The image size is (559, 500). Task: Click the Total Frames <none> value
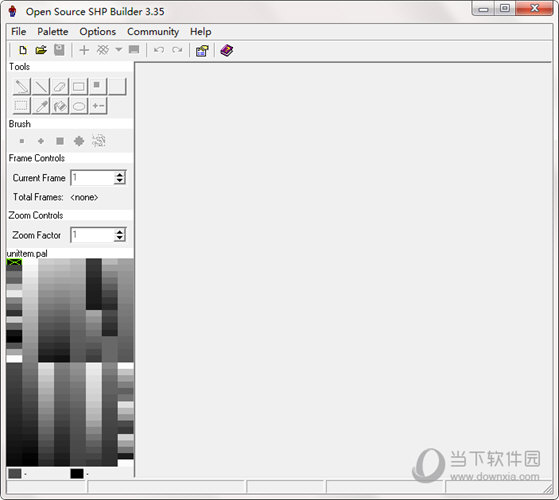(84, 197)
